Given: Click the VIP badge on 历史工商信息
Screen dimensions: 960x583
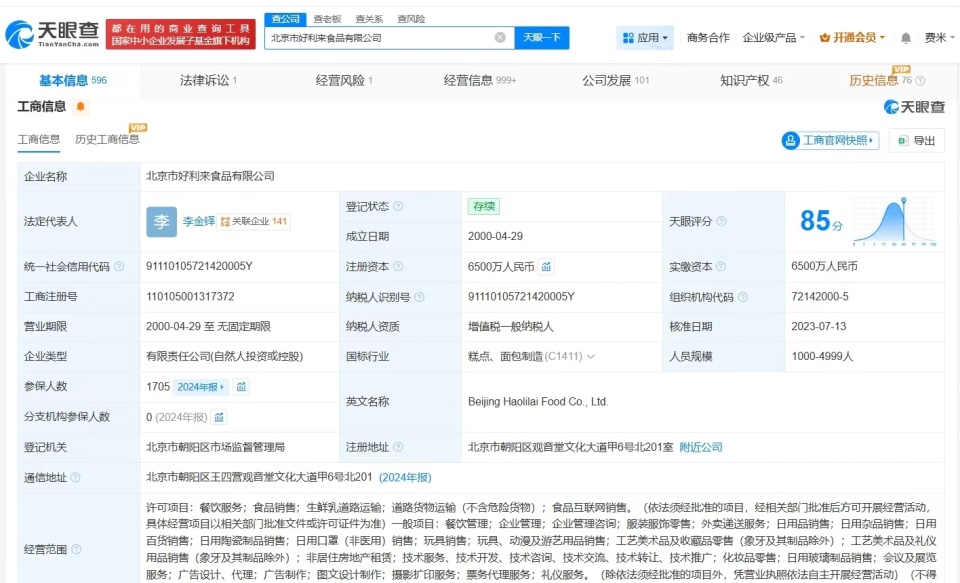Looking at the screenshot, I should 136,128.
